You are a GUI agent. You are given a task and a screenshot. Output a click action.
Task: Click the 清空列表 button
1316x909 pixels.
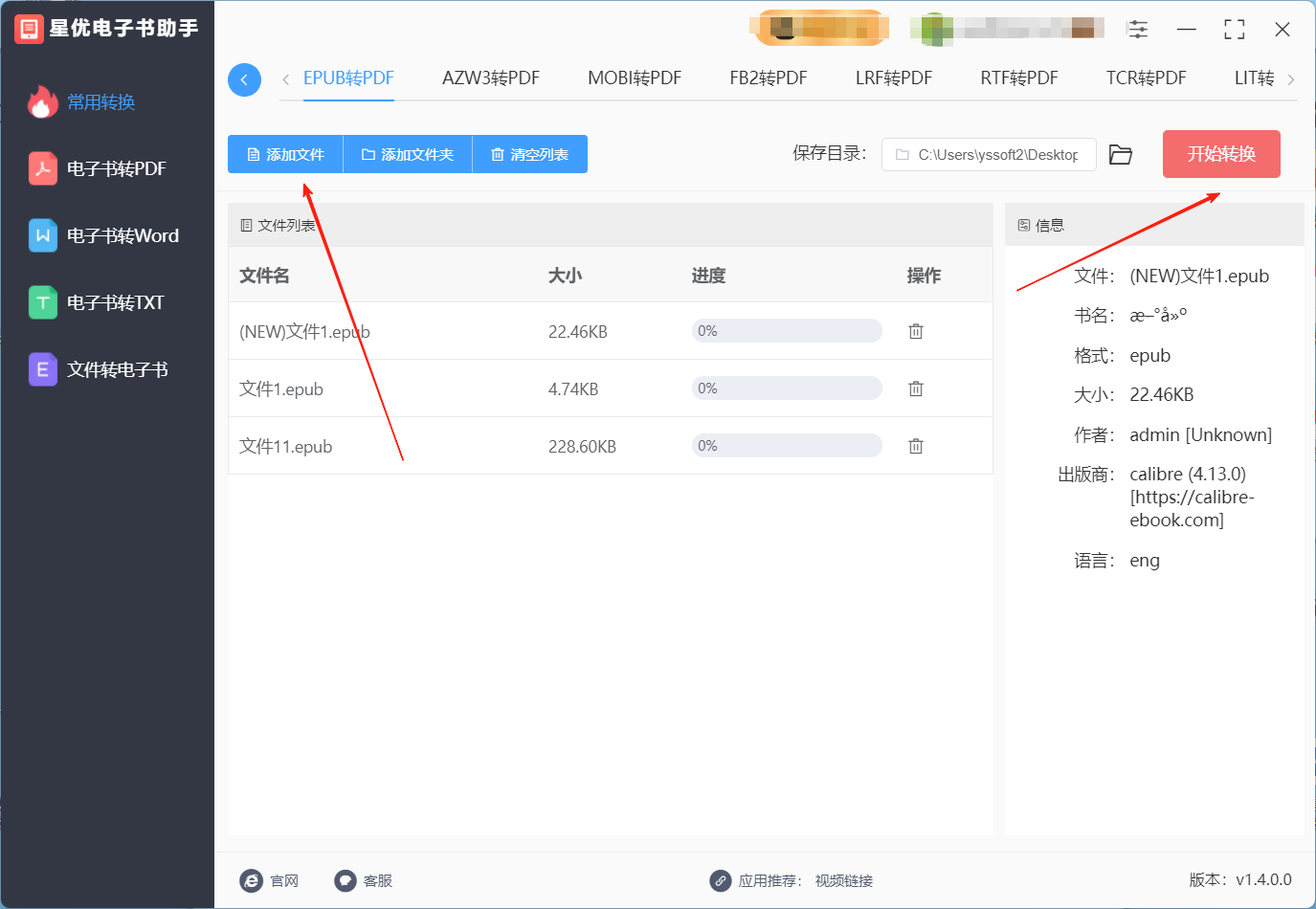coord(530,154)
